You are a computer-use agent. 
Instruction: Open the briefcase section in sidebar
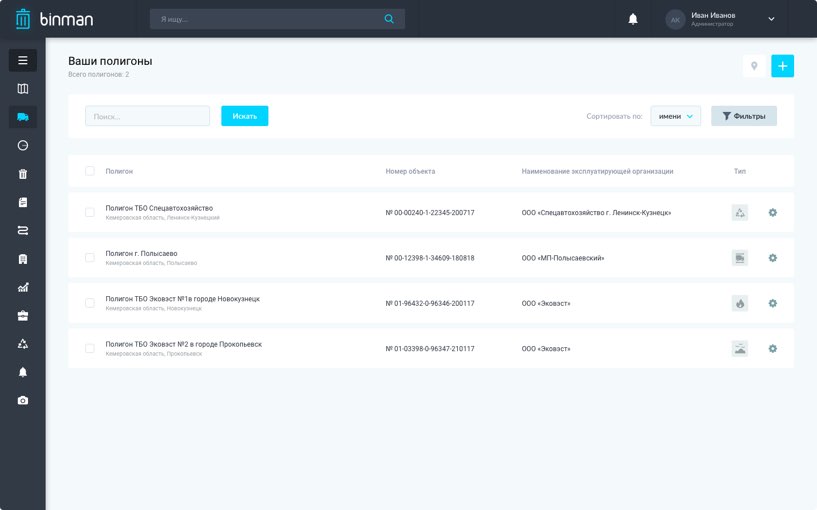point(23,316)
